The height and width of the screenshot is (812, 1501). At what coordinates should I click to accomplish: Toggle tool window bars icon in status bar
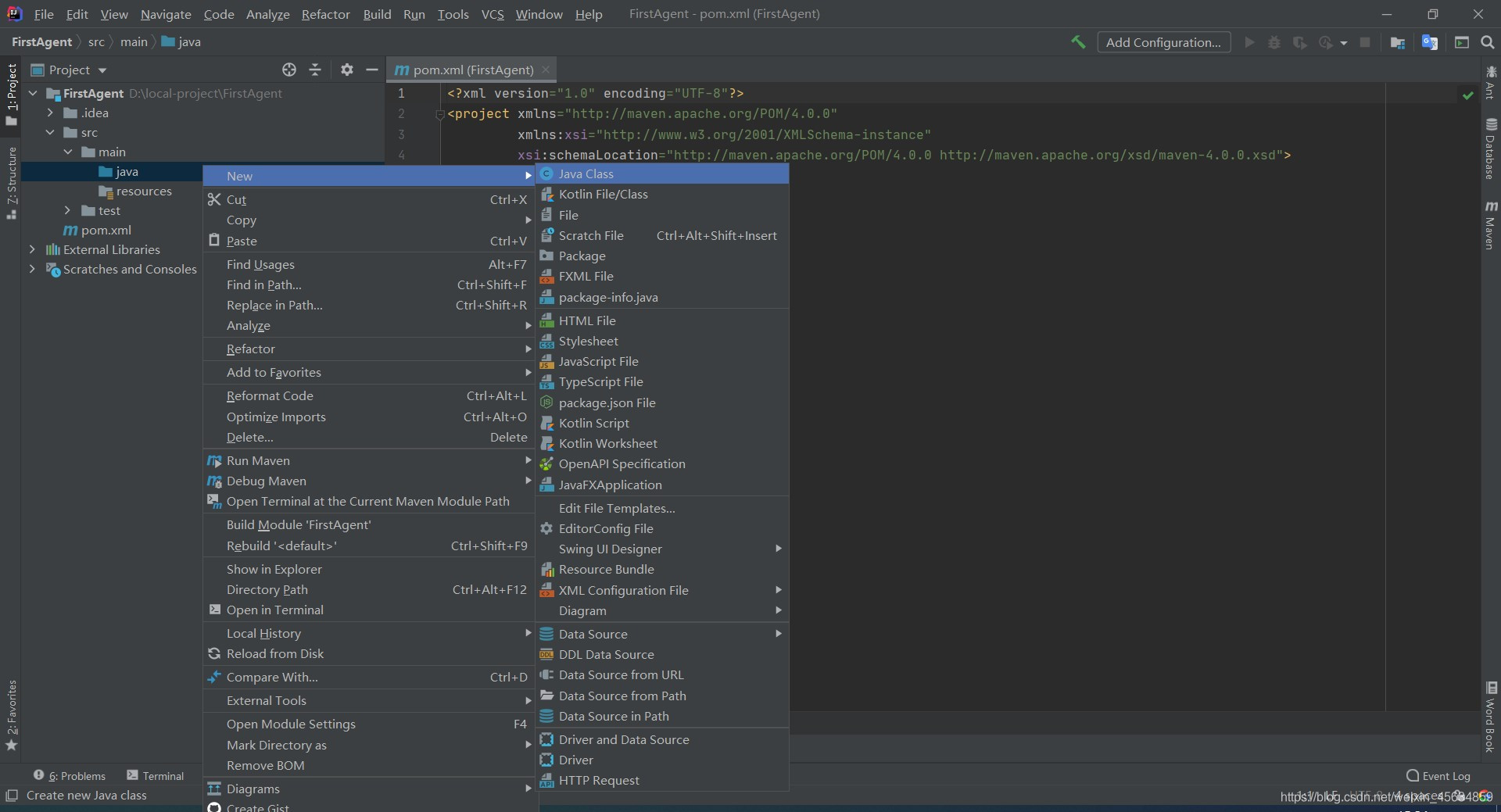pyautogui.click(x=11, y=796)
